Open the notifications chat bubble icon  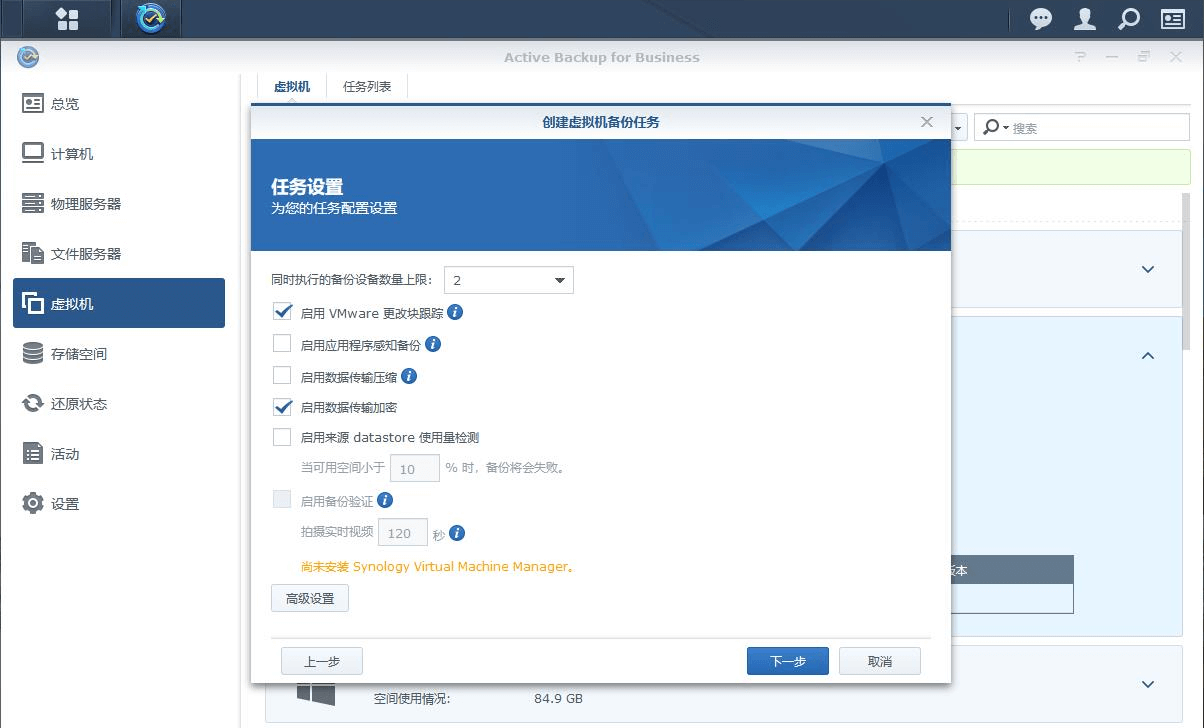1041,19
